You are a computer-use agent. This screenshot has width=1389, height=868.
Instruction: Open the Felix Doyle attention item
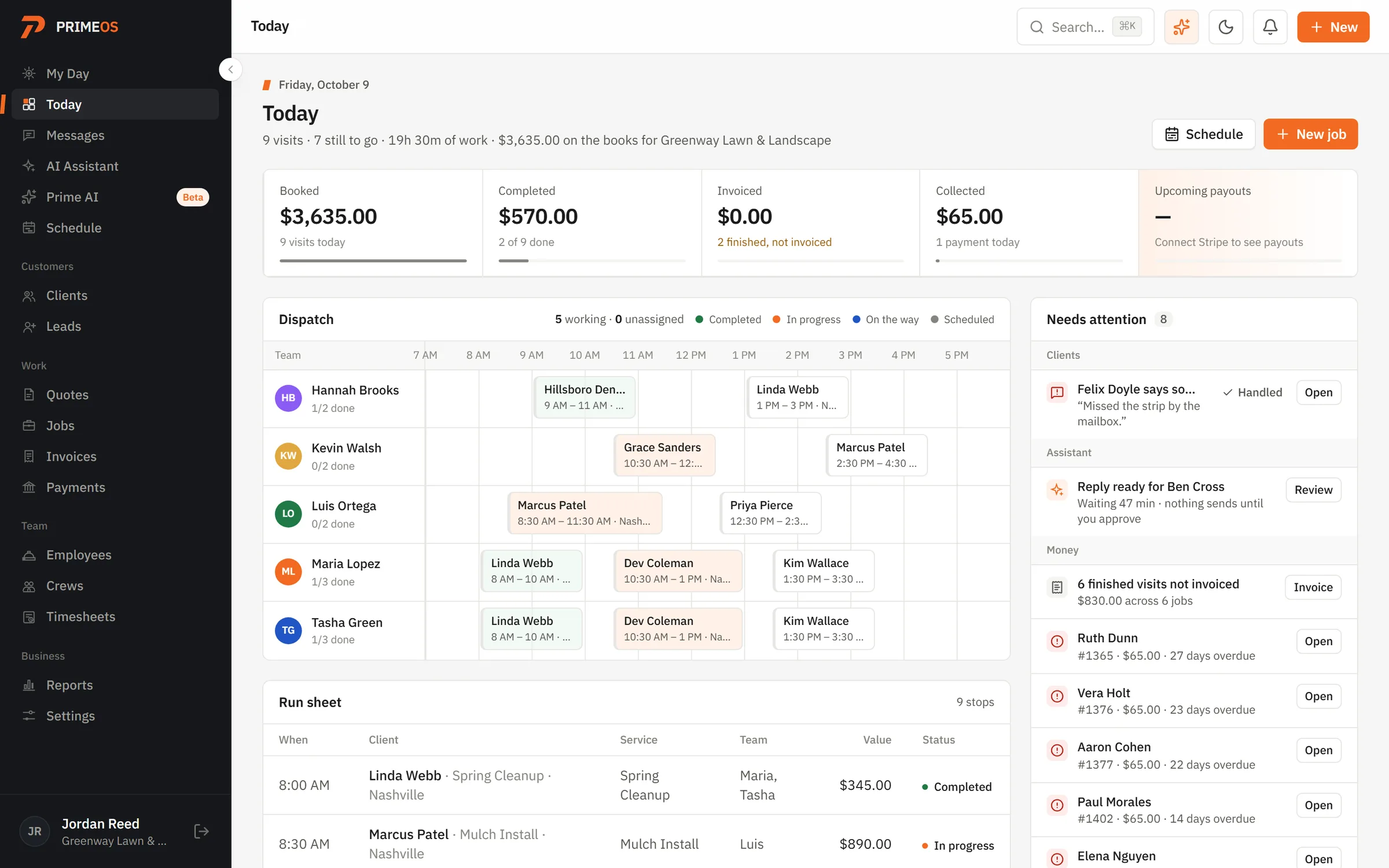pyautogui.click(x=1318, y=392)
